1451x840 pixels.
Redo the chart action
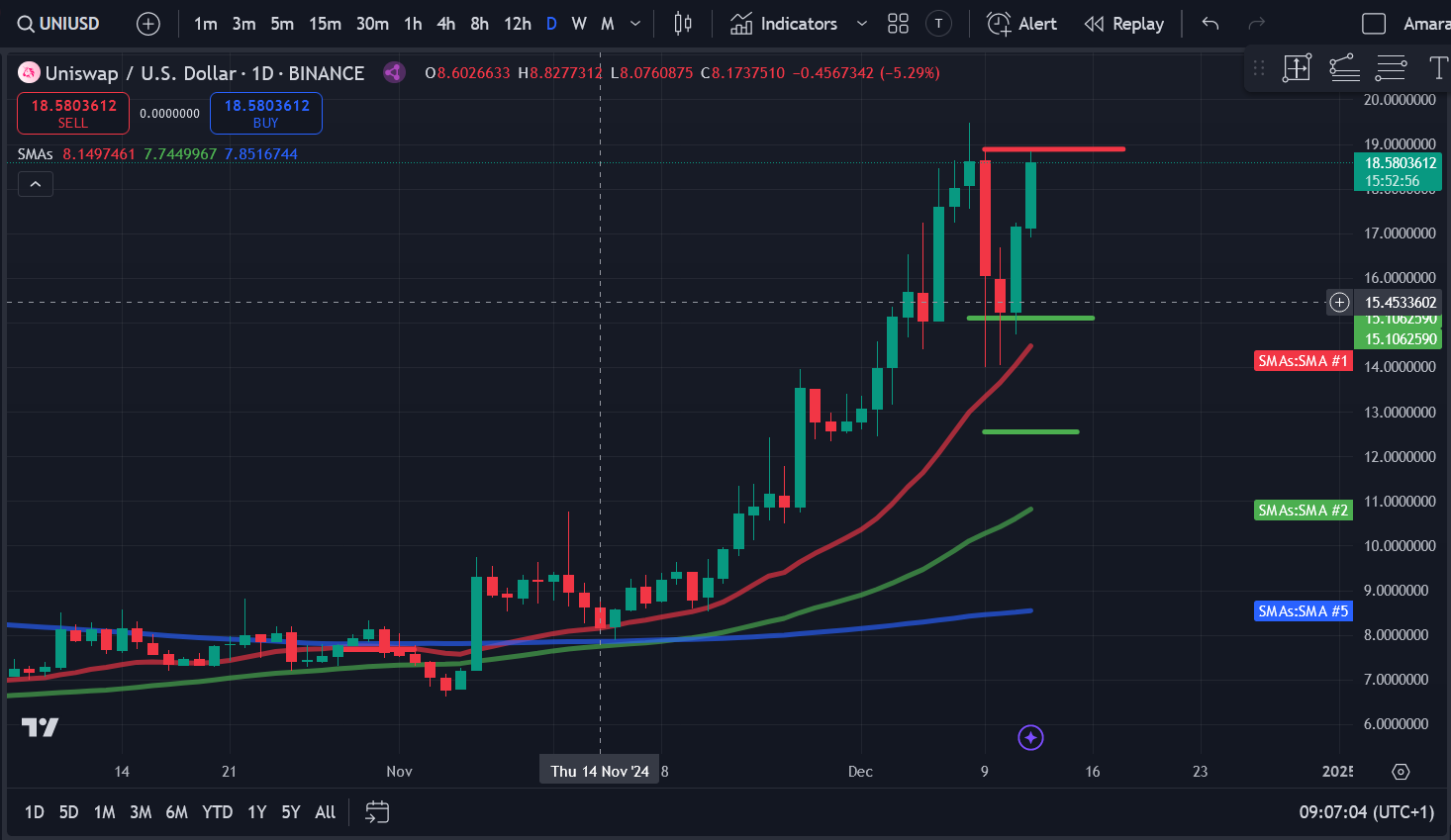tap(1257, 24)
